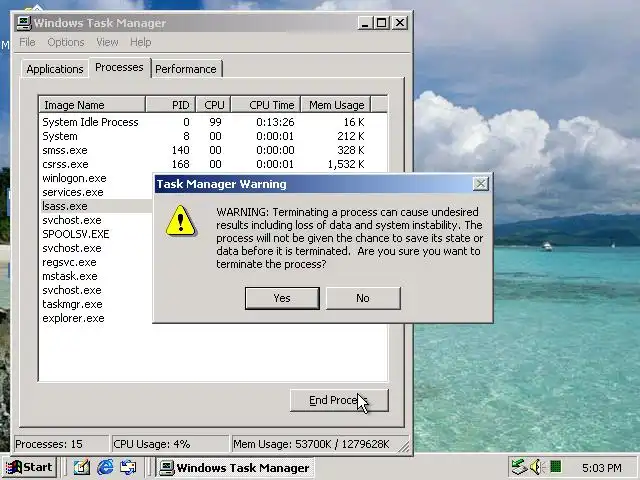Image resolution: width=640 pixels, height=480 pixels.
Task: Launch Internet Explorer from quick launch
Action: tap(105, 467)
